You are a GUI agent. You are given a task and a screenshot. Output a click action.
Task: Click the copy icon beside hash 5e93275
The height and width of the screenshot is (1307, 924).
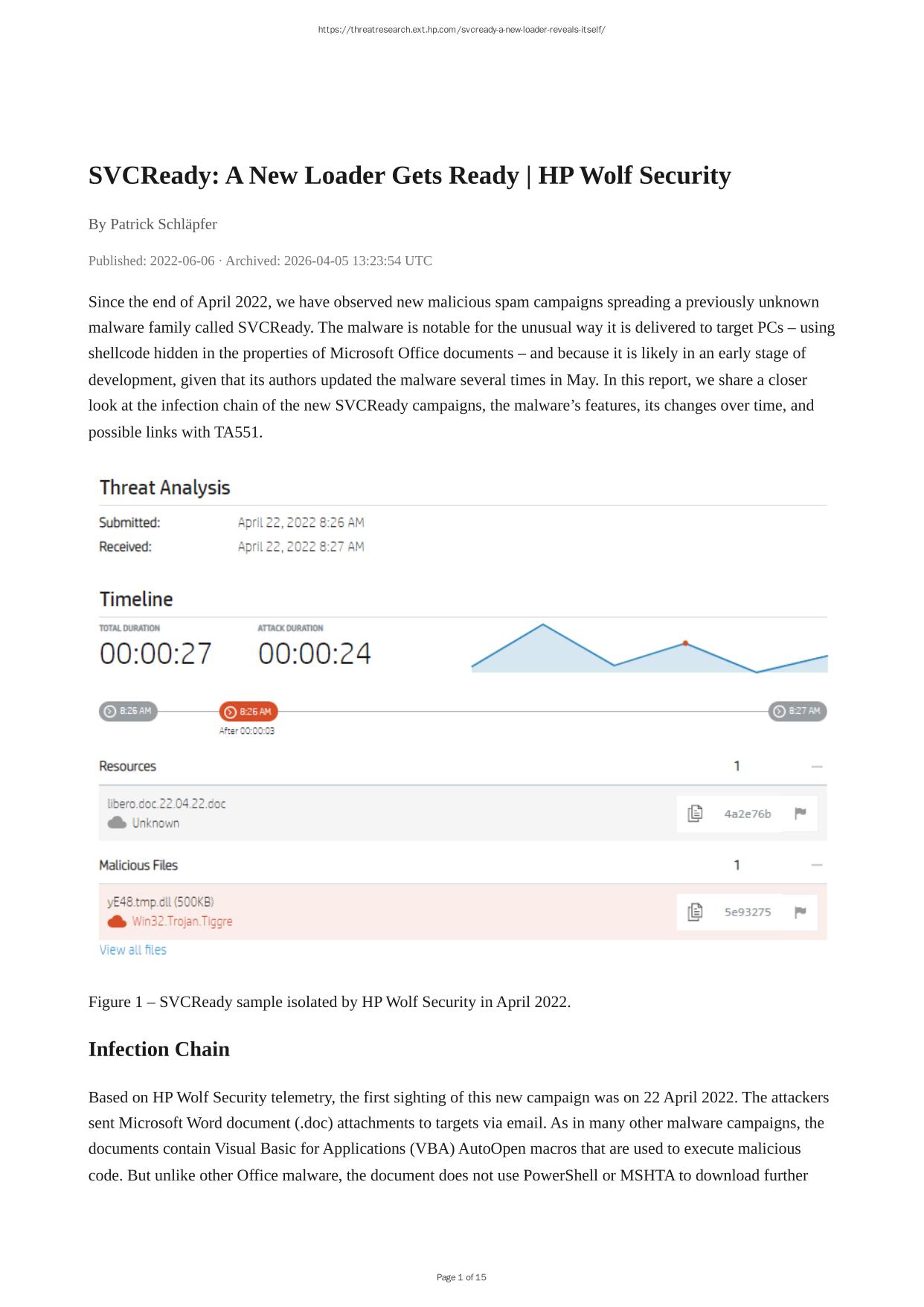click(695, 912)
